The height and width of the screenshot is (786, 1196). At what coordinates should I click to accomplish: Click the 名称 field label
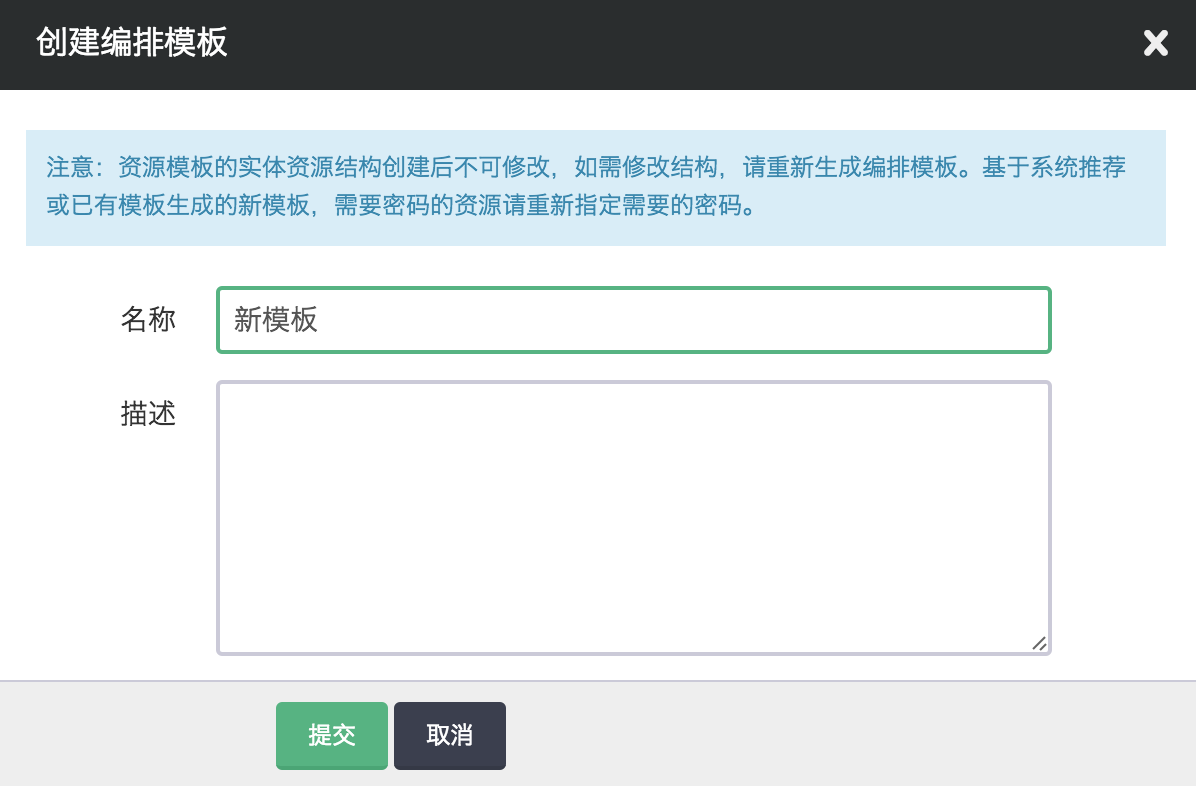[x=148, y=320]
